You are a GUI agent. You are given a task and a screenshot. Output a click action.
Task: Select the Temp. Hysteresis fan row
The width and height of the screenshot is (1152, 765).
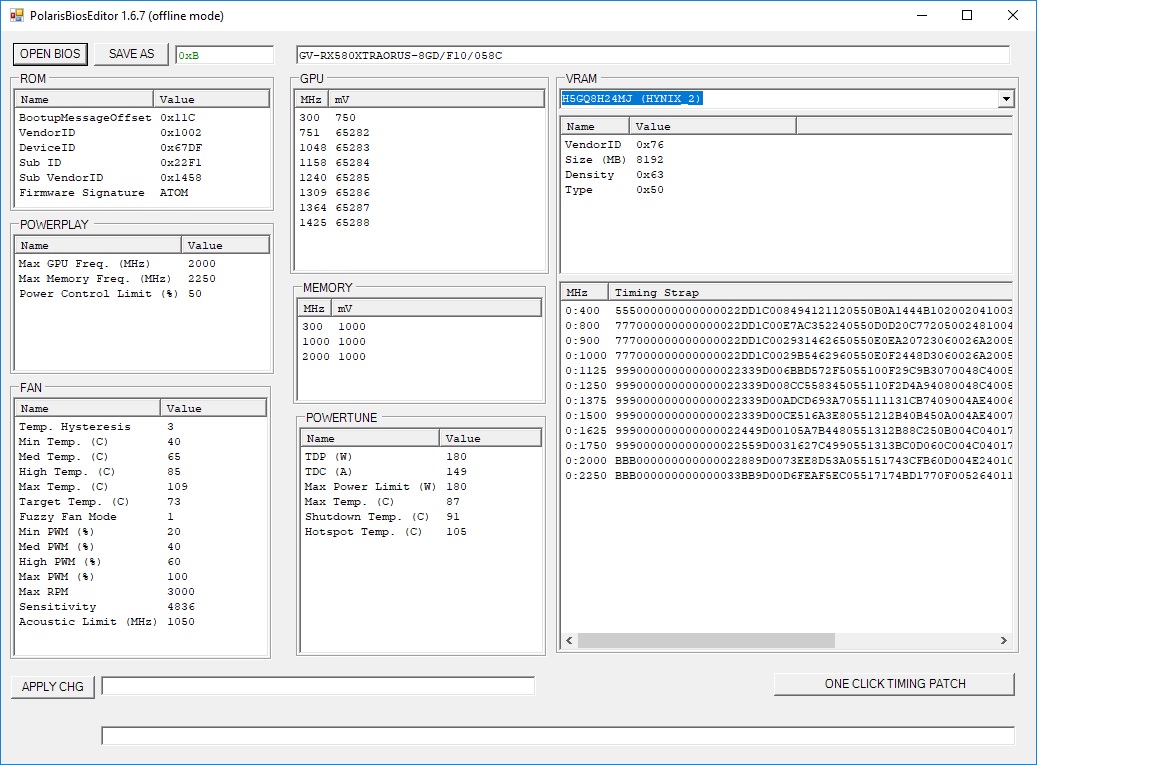(x=140, y=426)
